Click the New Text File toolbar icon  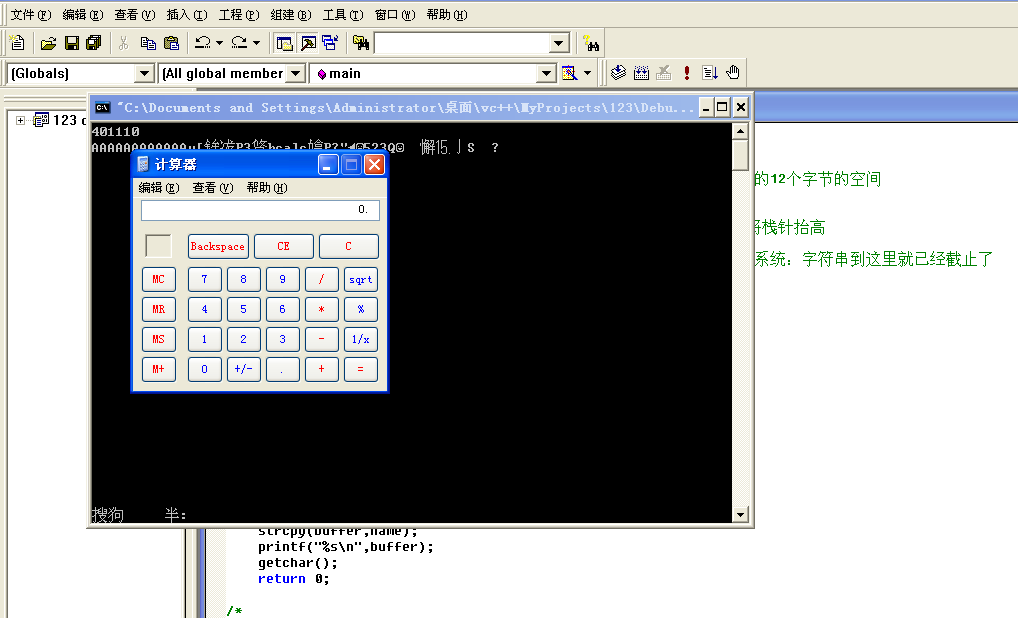[18, 43]
